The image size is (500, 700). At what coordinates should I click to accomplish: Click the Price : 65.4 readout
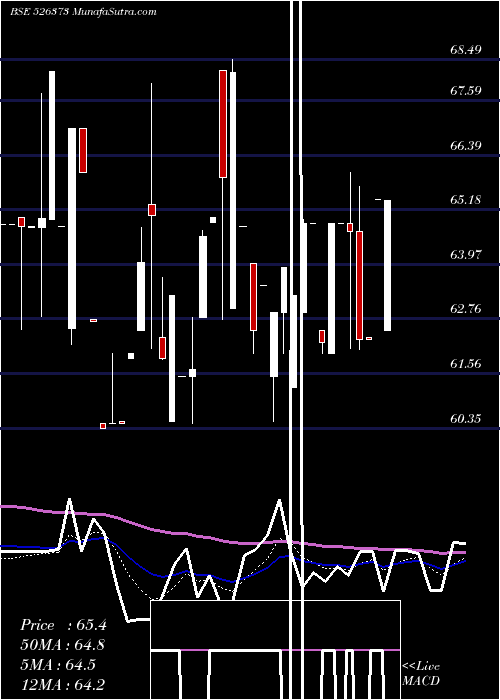pyautogui.click(x=63, y=625)
